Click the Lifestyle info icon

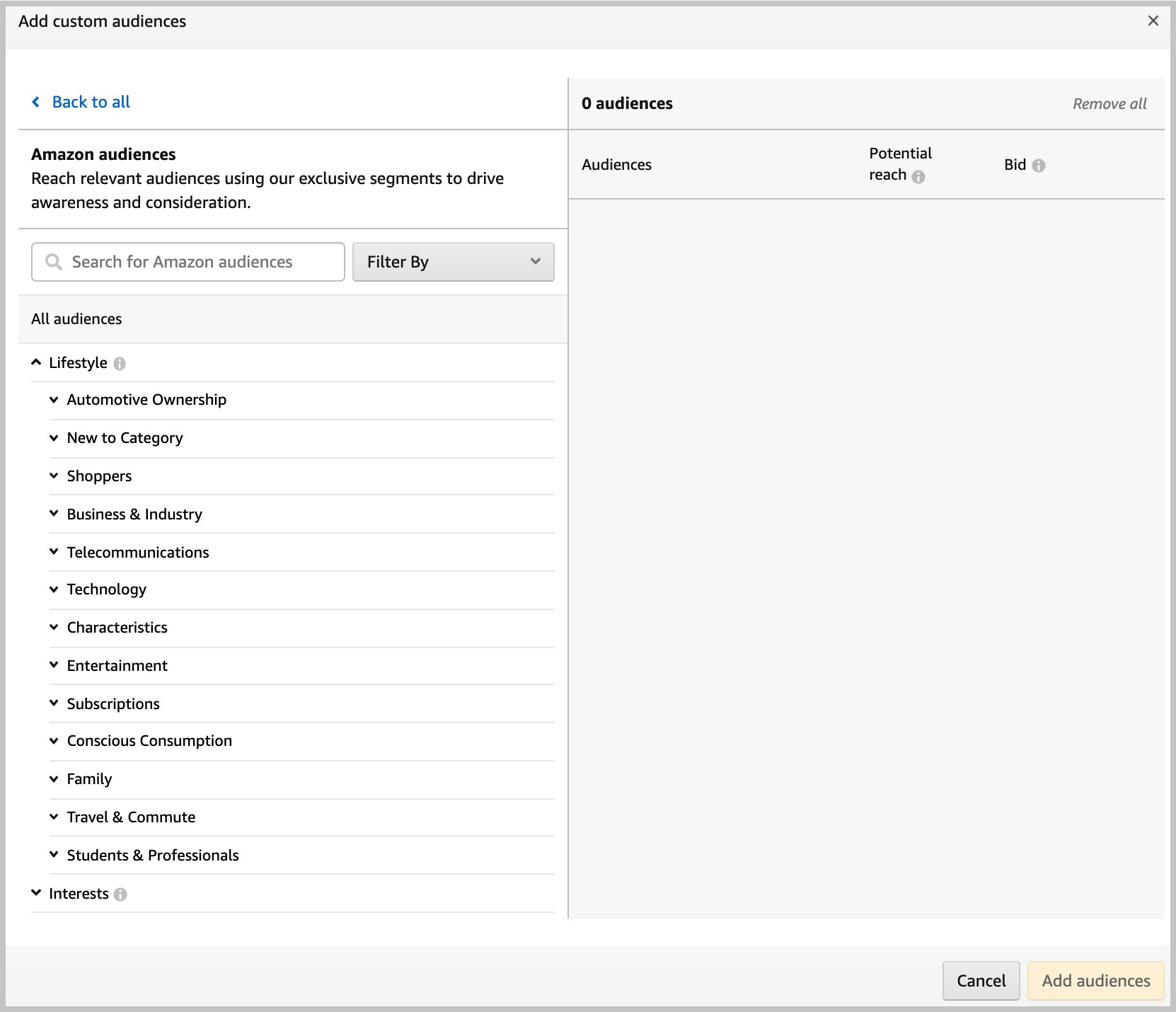[120, 364]
